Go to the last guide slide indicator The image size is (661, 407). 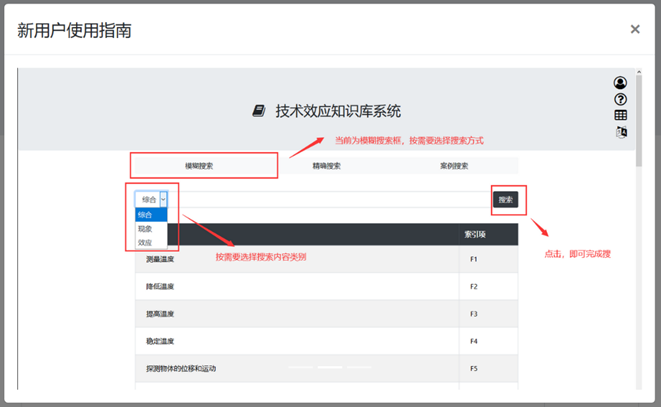pyautogui.click(x=359, y=367)
